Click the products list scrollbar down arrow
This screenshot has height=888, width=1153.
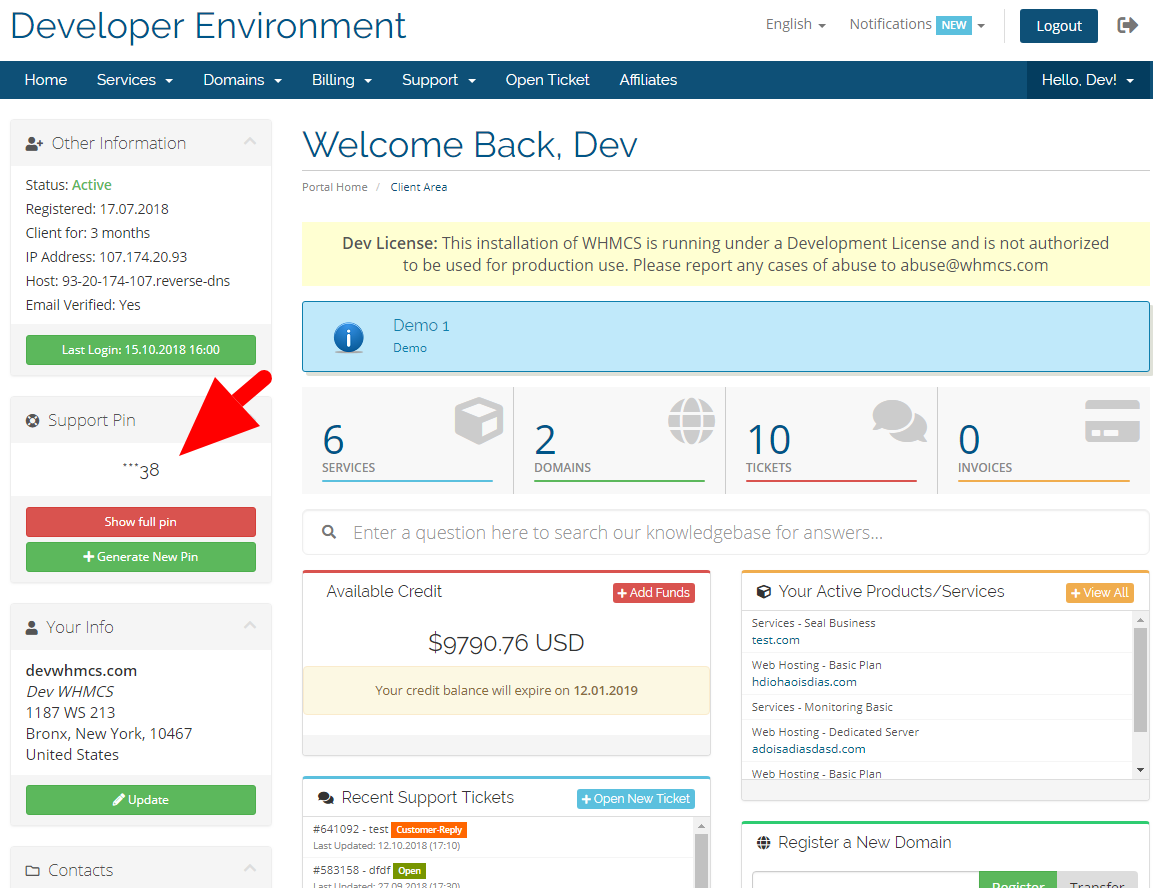pos(1140,770)
